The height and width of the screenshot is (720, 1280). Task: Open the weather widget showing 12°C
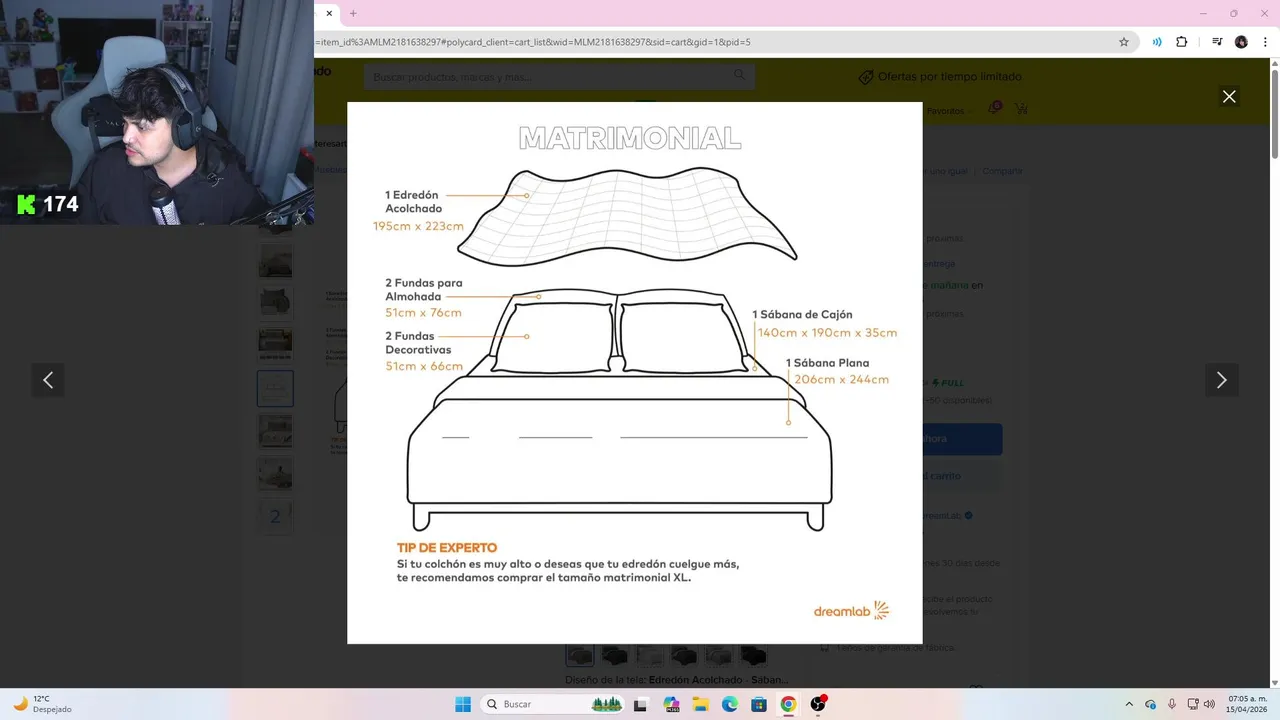[42, 704]
